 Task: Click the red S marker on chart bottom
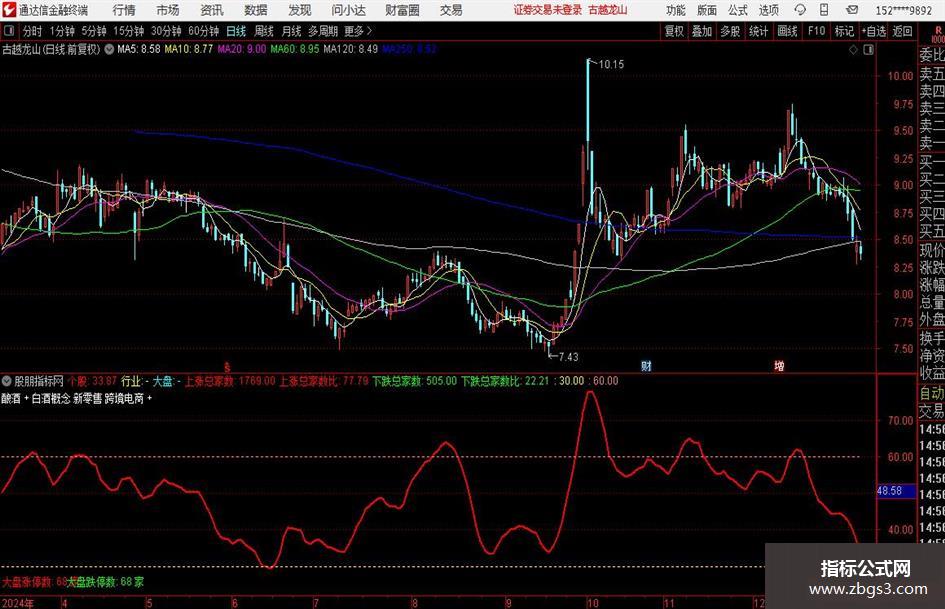click(x=227, y=367)
